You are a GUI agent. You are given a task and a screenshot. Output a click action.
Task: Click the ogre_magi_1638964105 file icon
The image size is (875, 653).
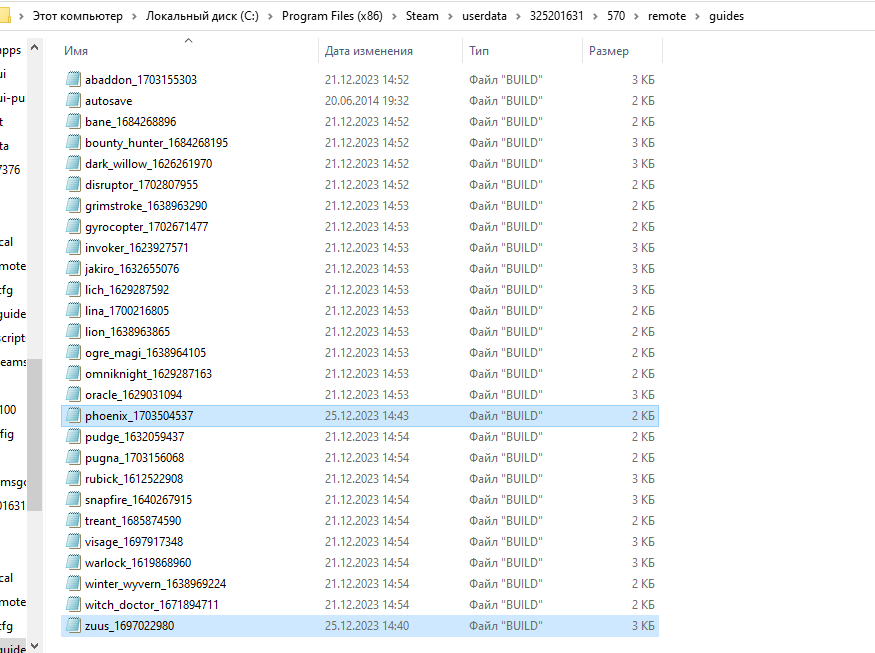point(73,353)
